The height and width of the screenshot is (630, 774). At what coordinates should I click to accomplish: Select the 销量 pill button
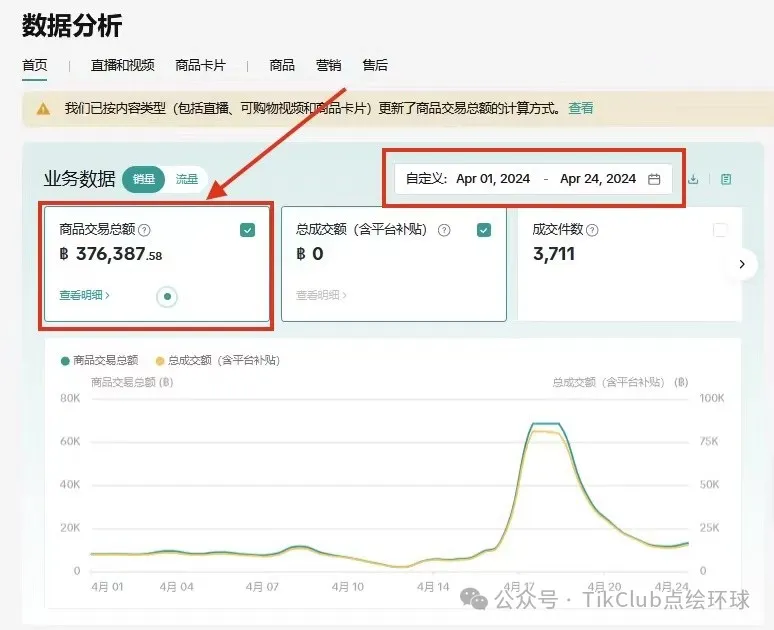pyautogui.click(x=144, y=180)
